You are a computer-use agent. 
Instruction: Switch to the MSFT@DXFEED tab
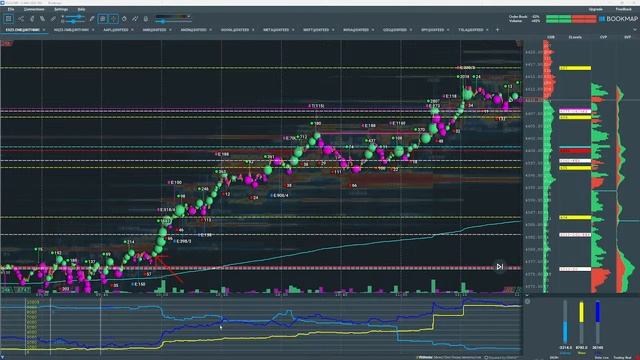point(316,30)
